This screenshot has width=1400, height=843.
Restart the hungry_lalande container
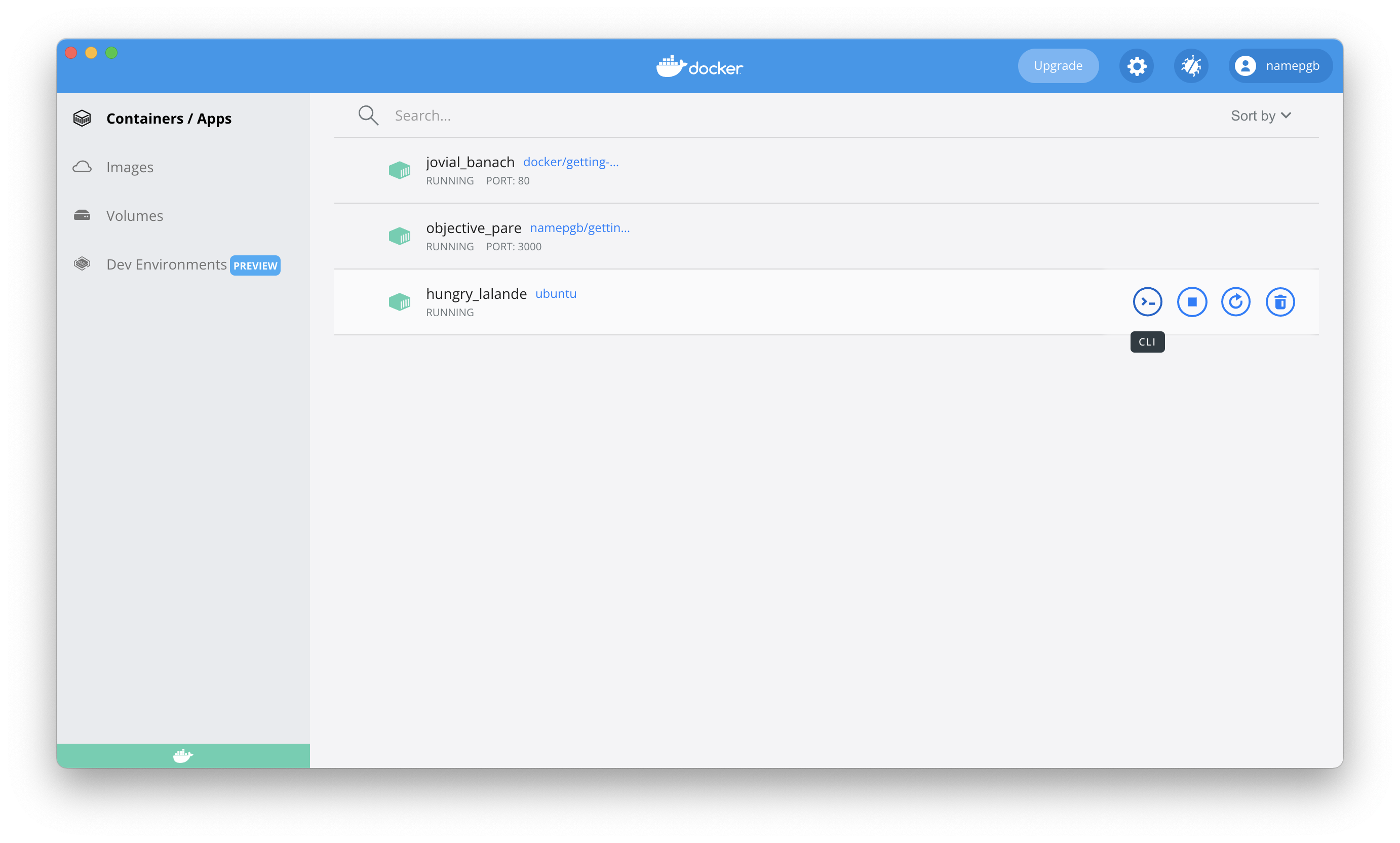[x=1236, y=301]
